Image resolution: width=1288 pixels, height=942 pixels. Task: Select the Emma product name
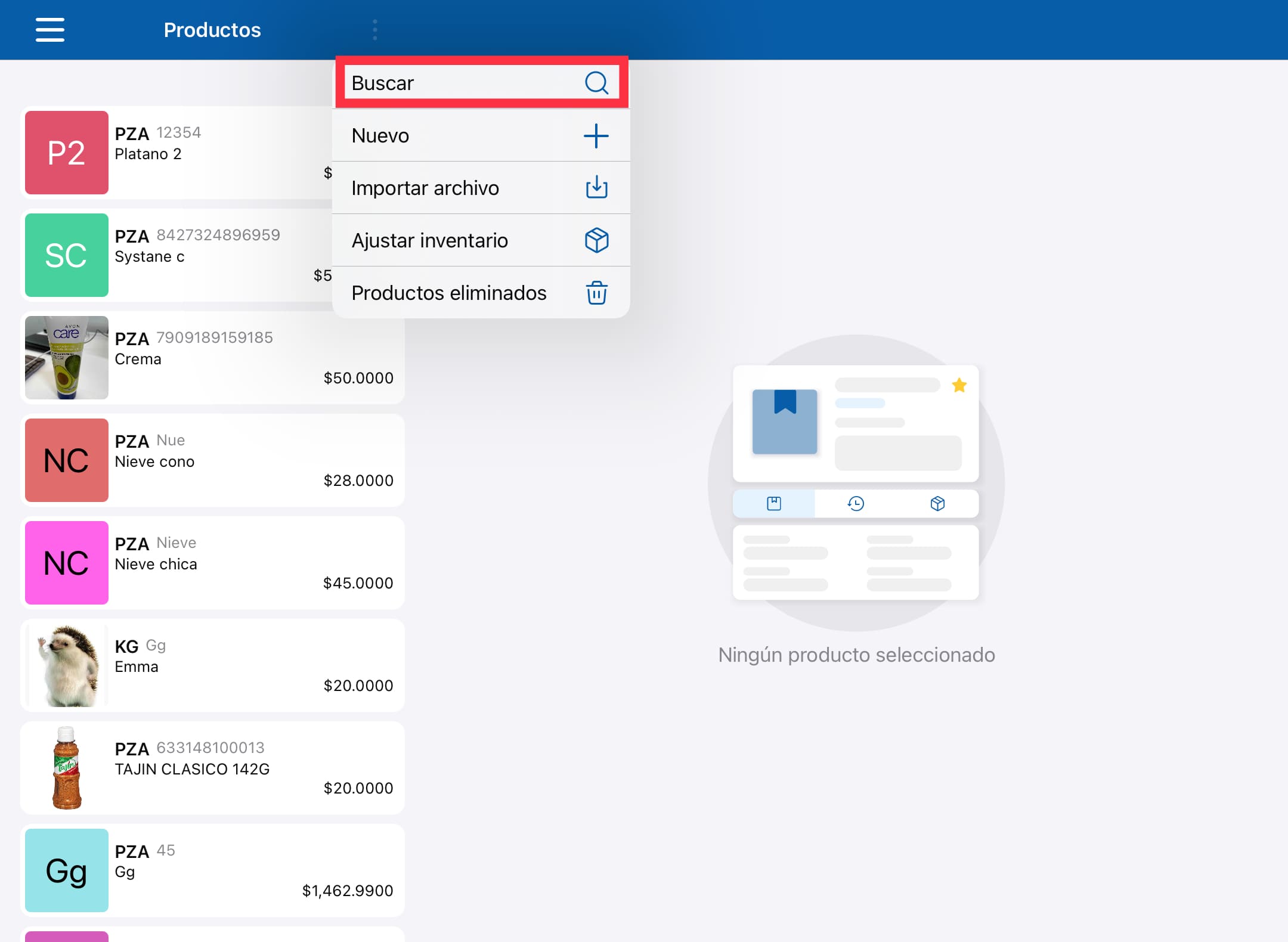pyautogui.click(x=137, y=667)
